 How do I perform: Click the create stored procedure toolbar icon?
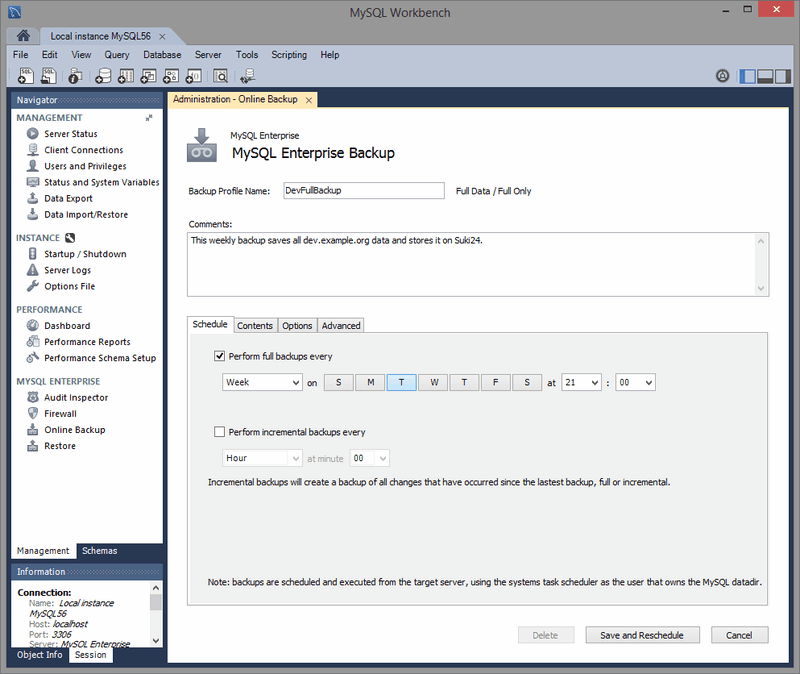[170, 76]
